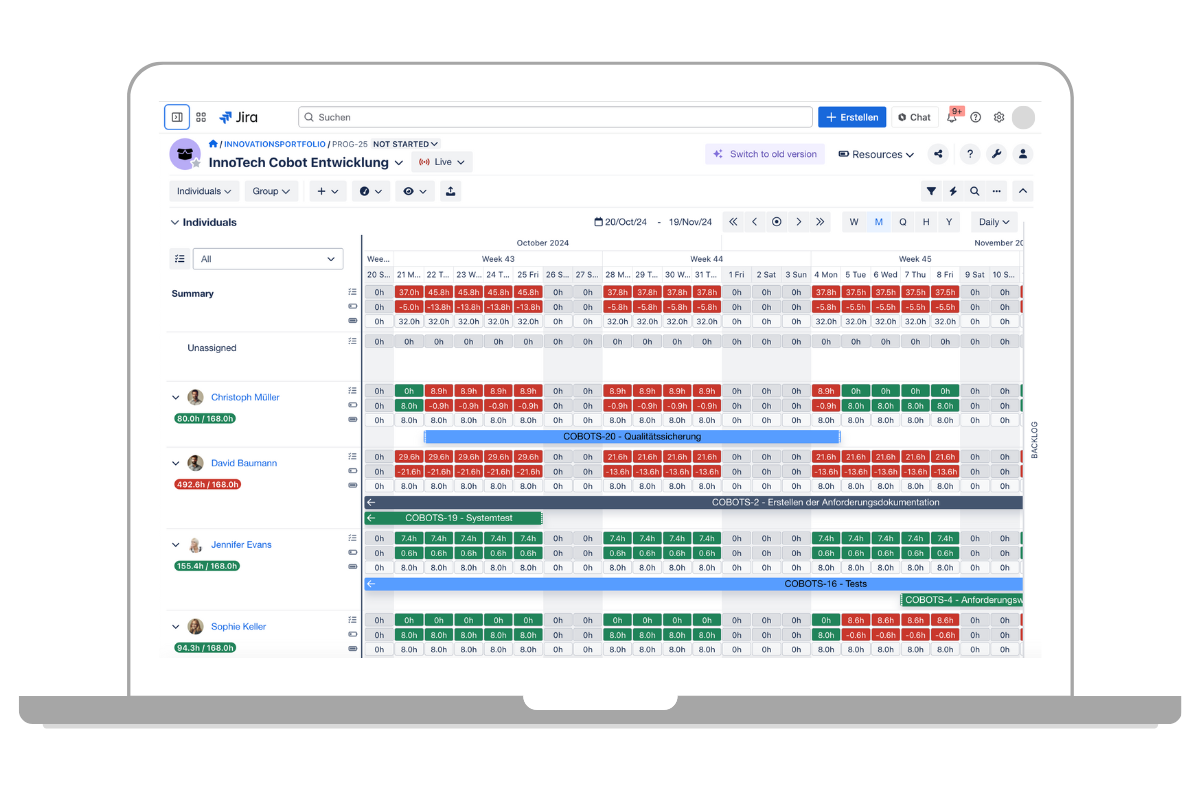The width and height of the screenshot is (1200, 790).
Task: Open the vertical BACKLOG side tab
Action: pos(1034,440)
